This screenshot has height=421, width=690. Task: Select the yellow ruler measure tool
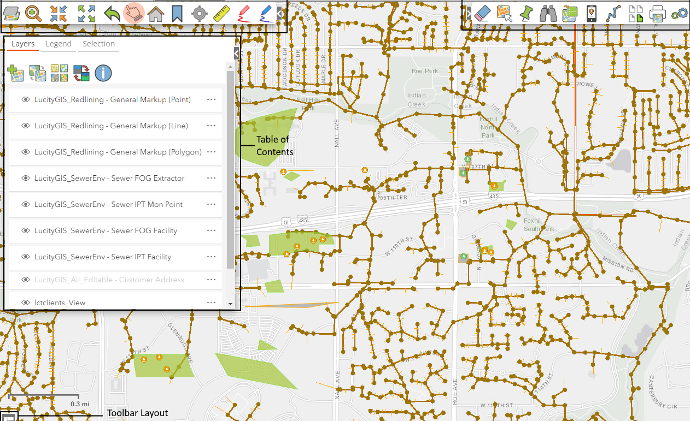pos(222,13)
